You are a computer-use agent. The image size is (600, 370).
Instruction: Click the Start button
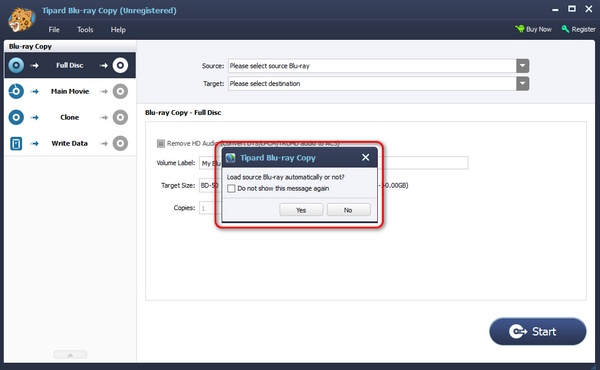(x=538, y=331)
